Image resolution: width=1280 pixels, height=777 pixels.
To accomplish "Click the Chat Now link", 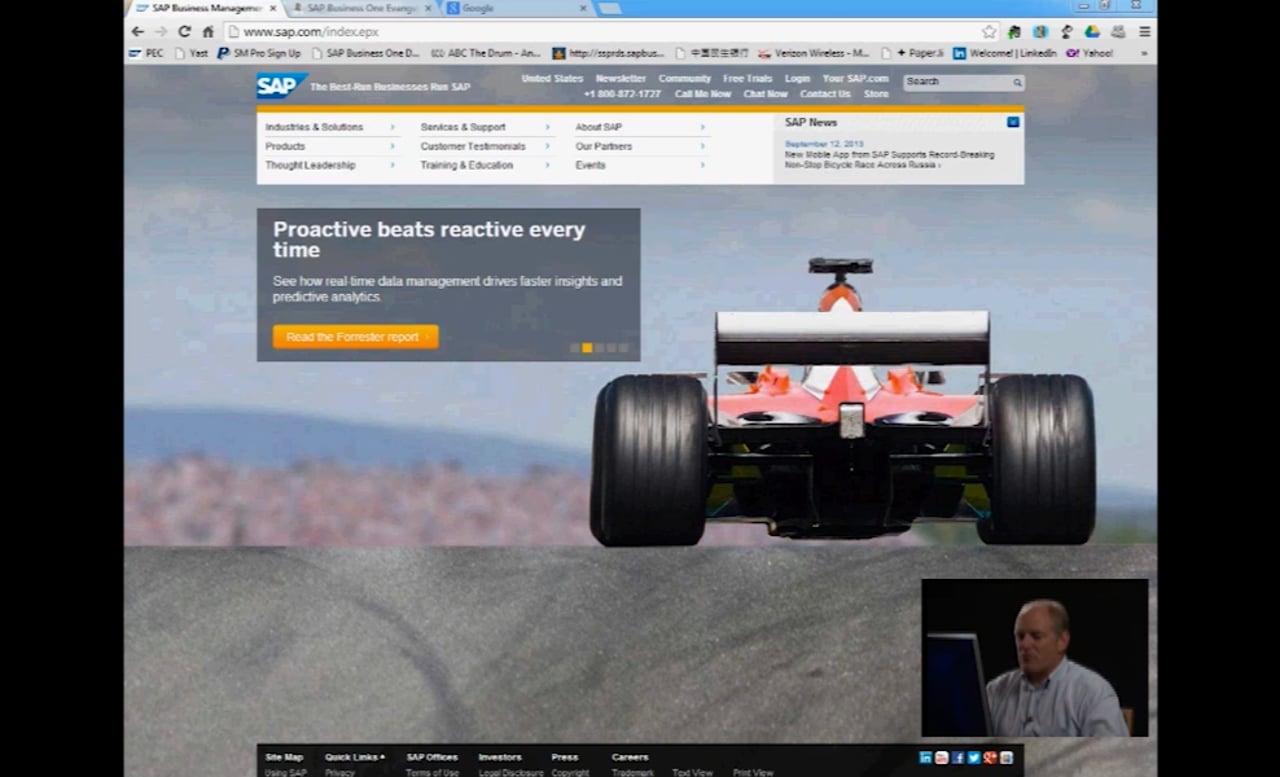I will [766, 94].
